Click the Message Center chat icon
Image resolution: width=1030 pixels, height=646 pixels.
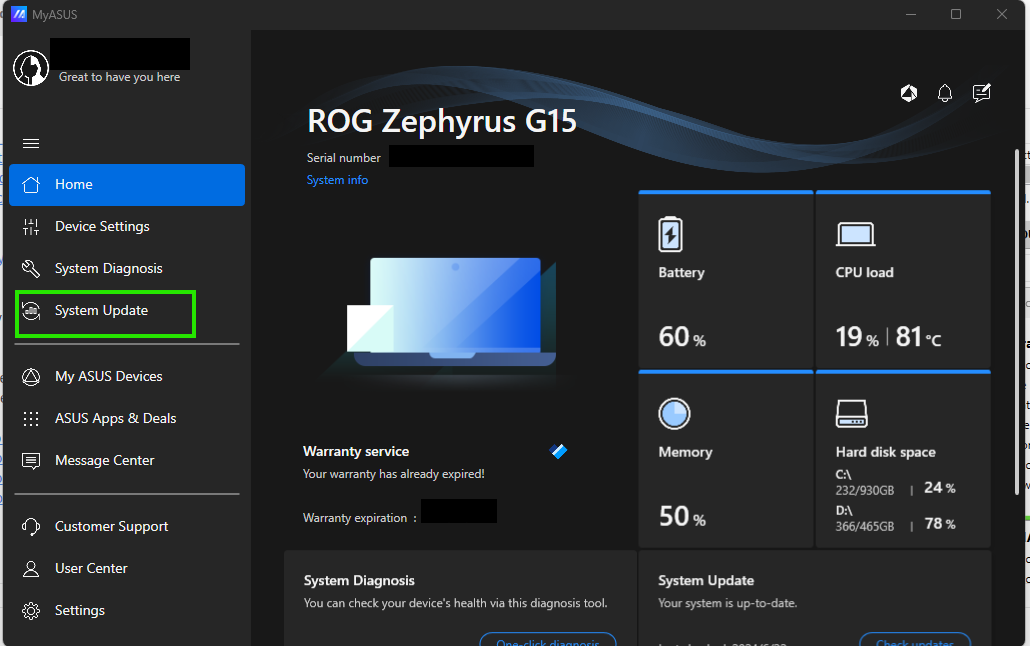click(x=31, y=461)
